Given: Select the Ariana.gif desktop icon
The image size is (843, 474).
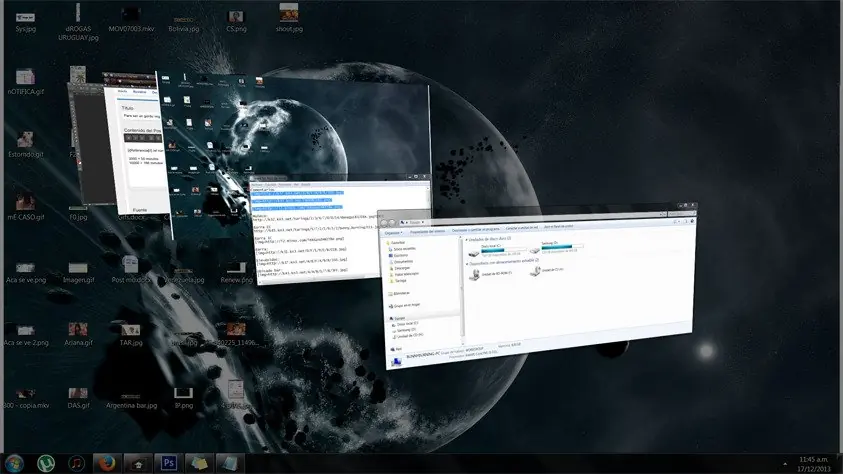Looking at the screenshot, I should click(78, 334).
